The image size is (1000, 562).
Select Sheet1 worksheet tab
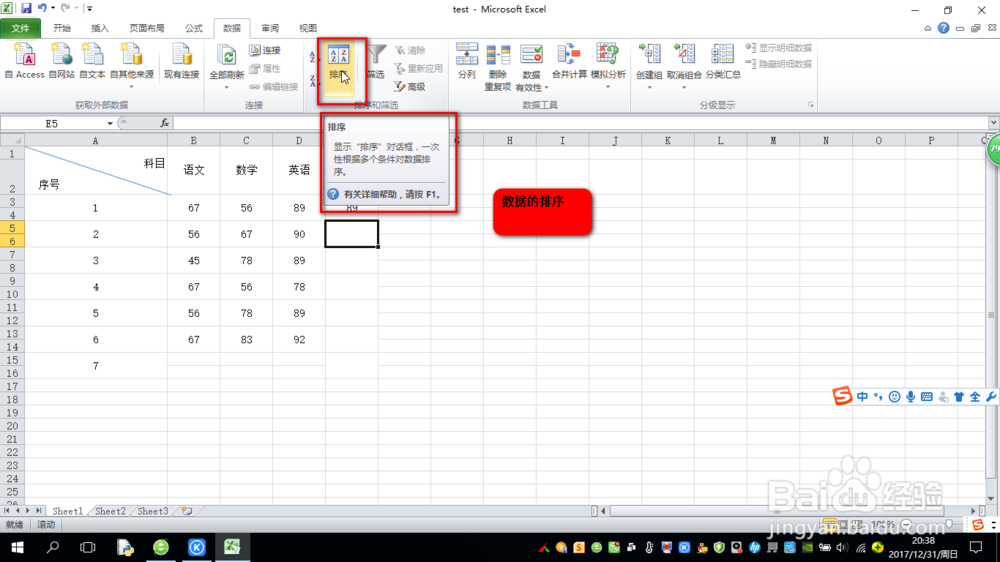point(67,511)
